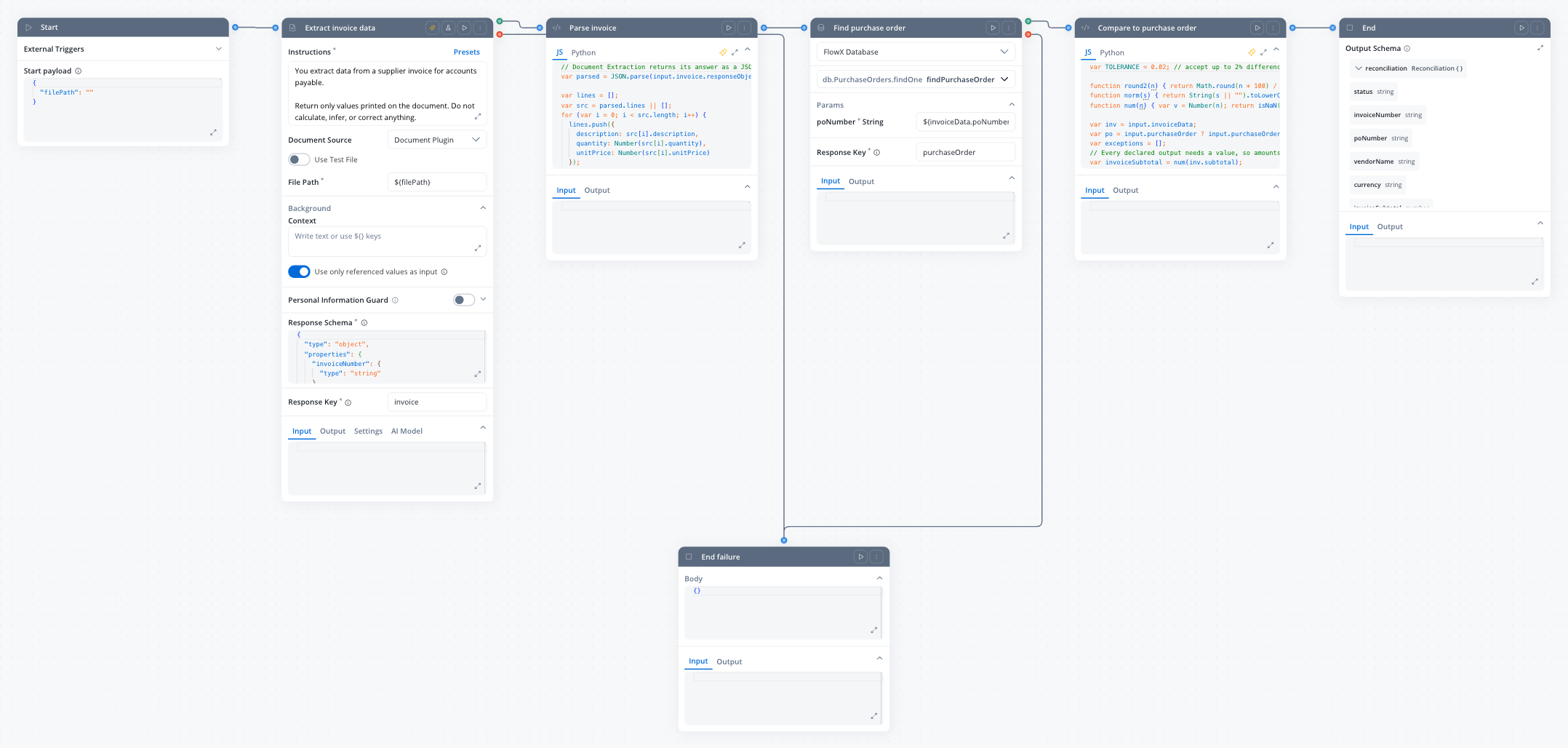Viewport: 1568px width, 748px height.
Task: Click the AI sparkle icon in Extract invoice data header
Action: (432, 28)
